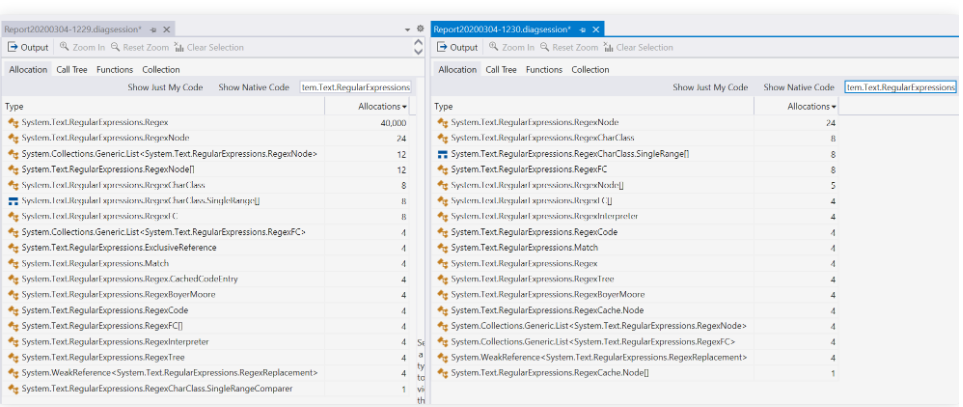Image resolution: width=963 pixels, height=407 pixels.
Task: Open the document list dropdown arrow in the left pane
Action: tap(408, 30)
